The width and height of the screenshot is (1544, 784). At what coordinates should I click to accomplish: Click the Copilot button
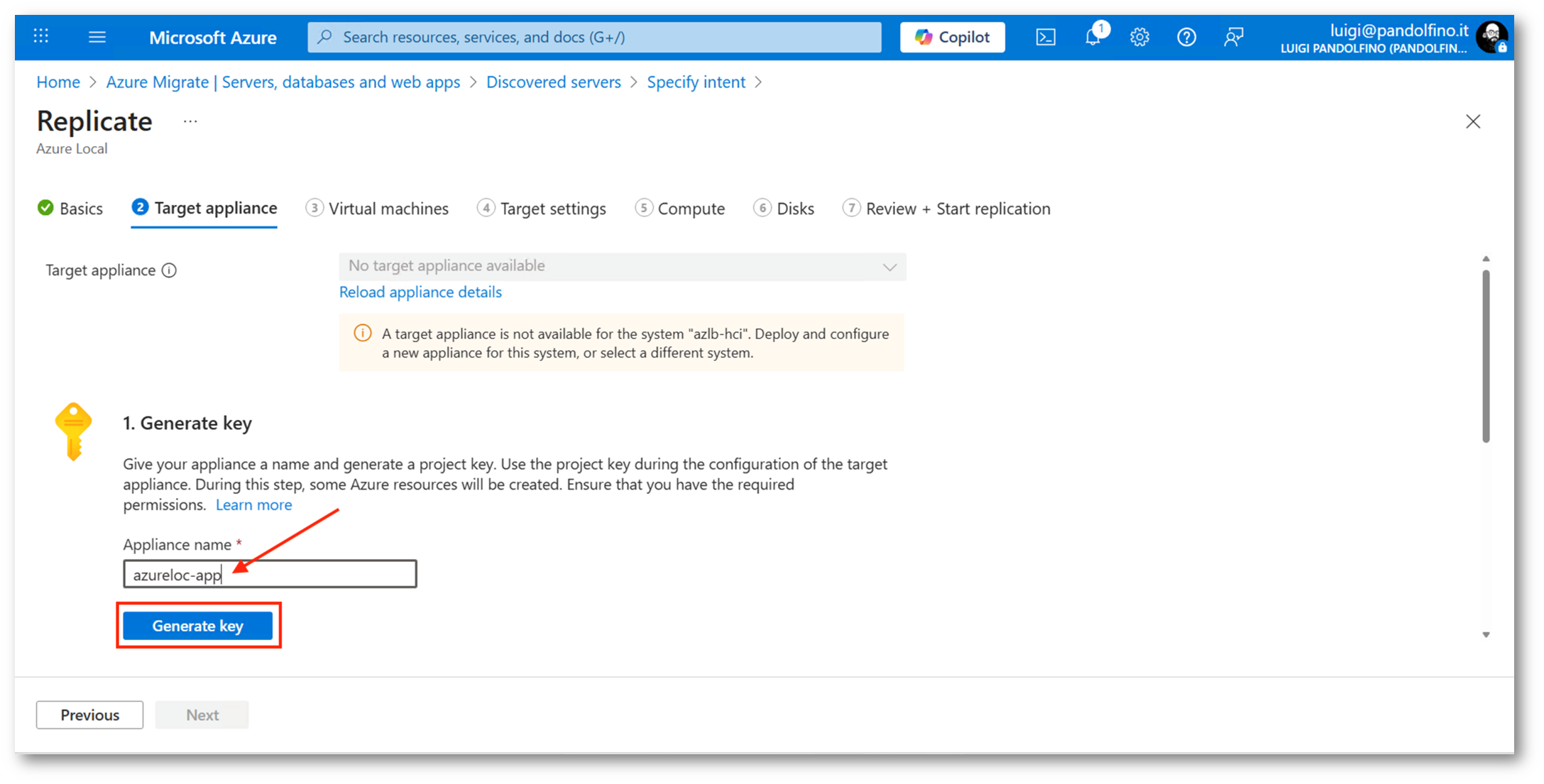(x=952, y=37)
